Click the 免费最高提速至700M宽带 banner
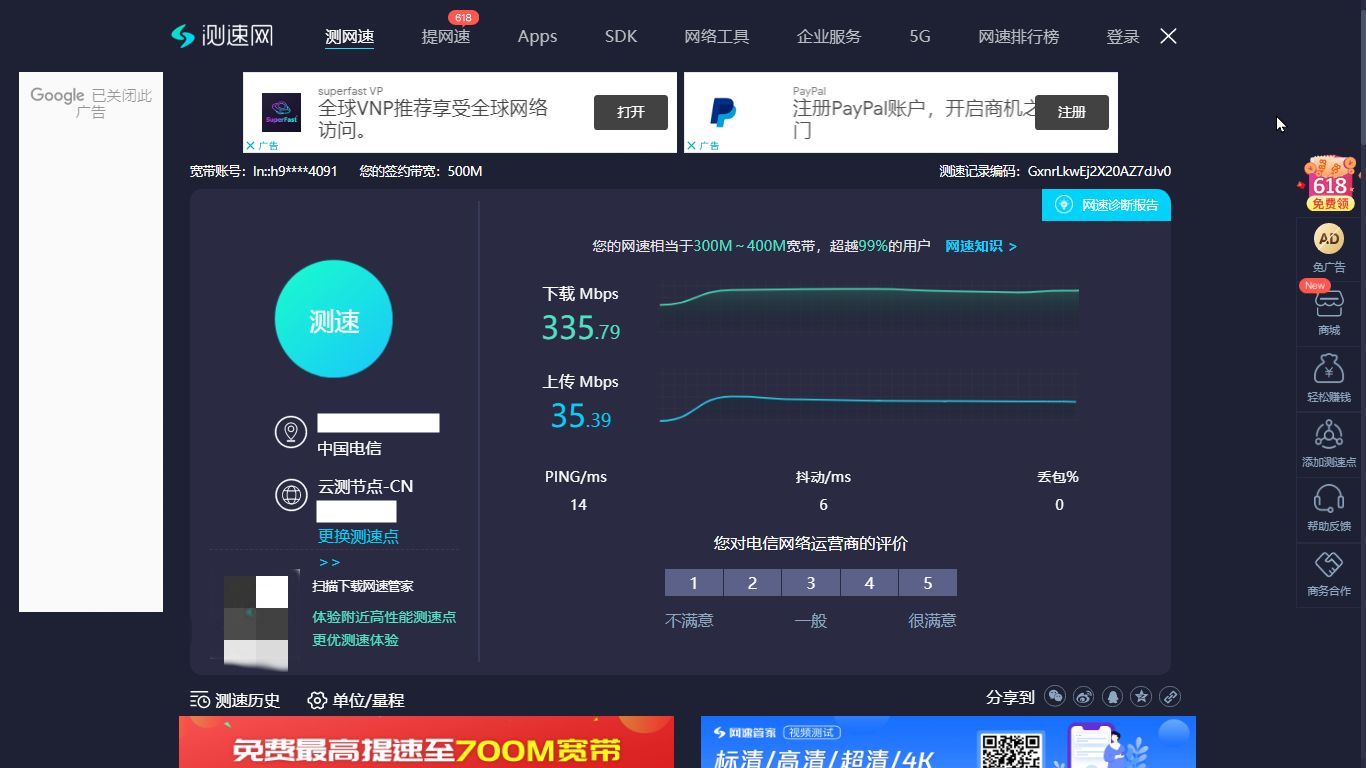This screenshot has height=768, width=1366. coord(426,743)
